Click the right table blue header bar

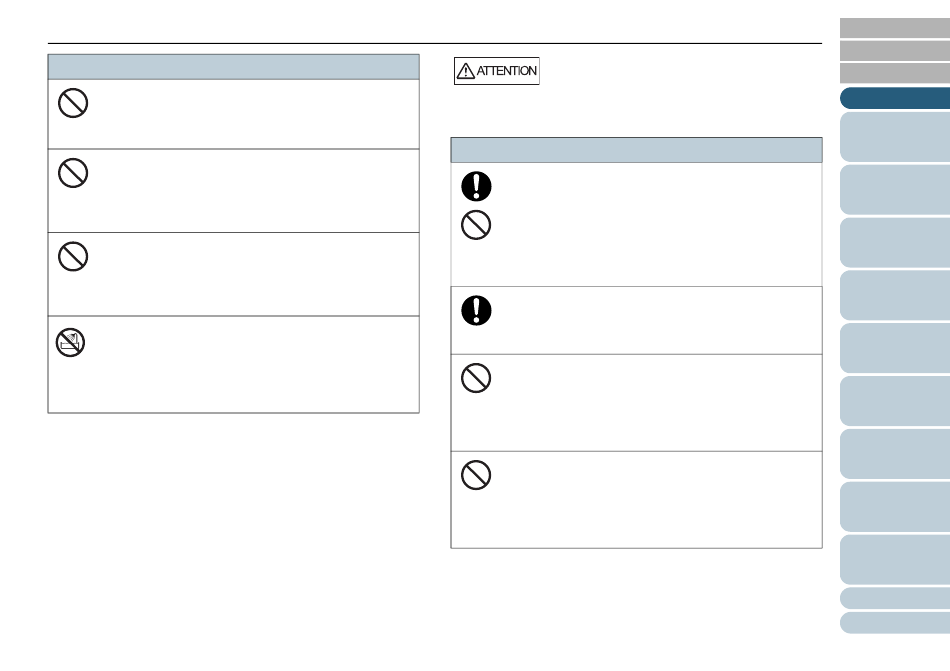tap(636, 150)
